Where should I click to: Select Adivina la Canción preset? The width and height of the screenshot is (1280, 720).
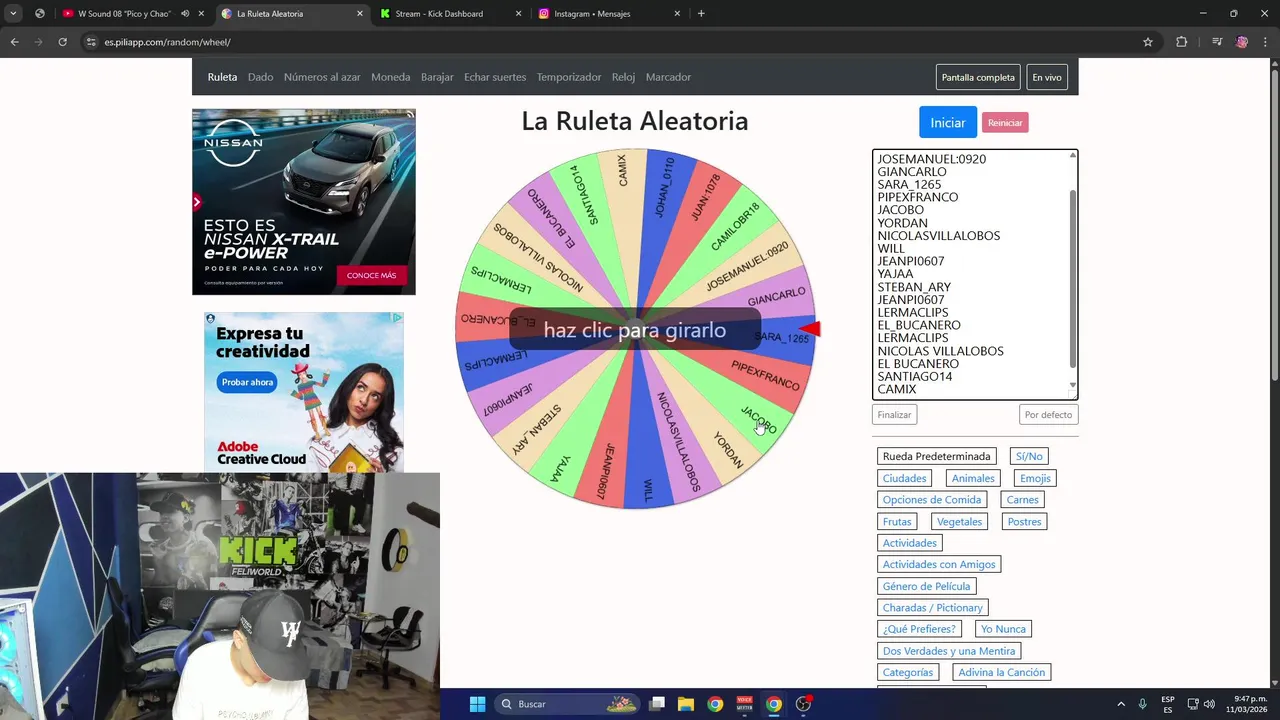click(1002, 672)
